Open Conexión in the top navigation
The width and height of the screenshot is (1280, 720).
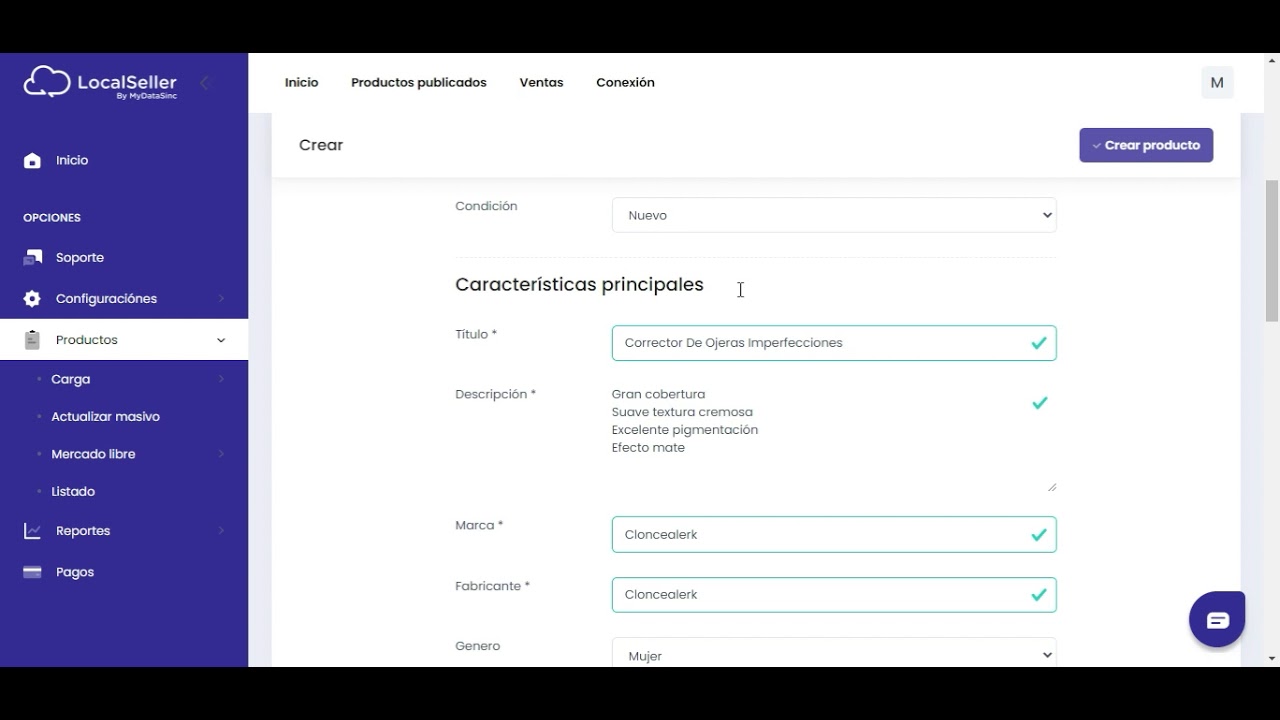click(625, 83)
